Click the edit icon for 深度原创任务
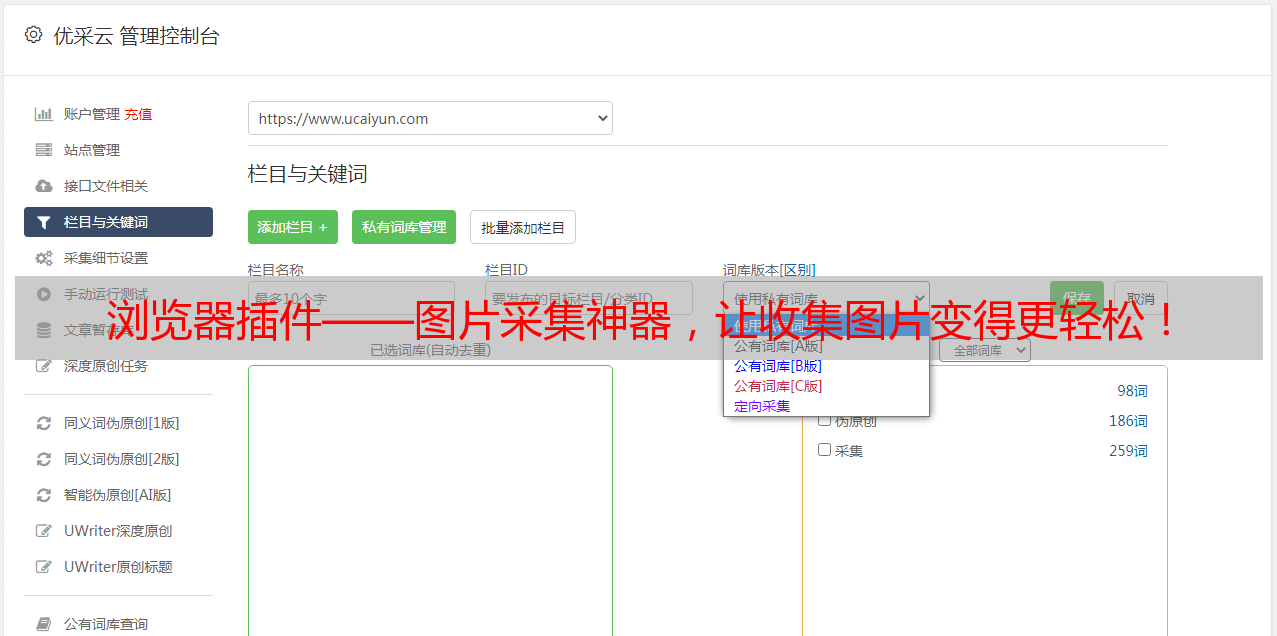This screenshot has height=636, width=1277. point(44,366)
